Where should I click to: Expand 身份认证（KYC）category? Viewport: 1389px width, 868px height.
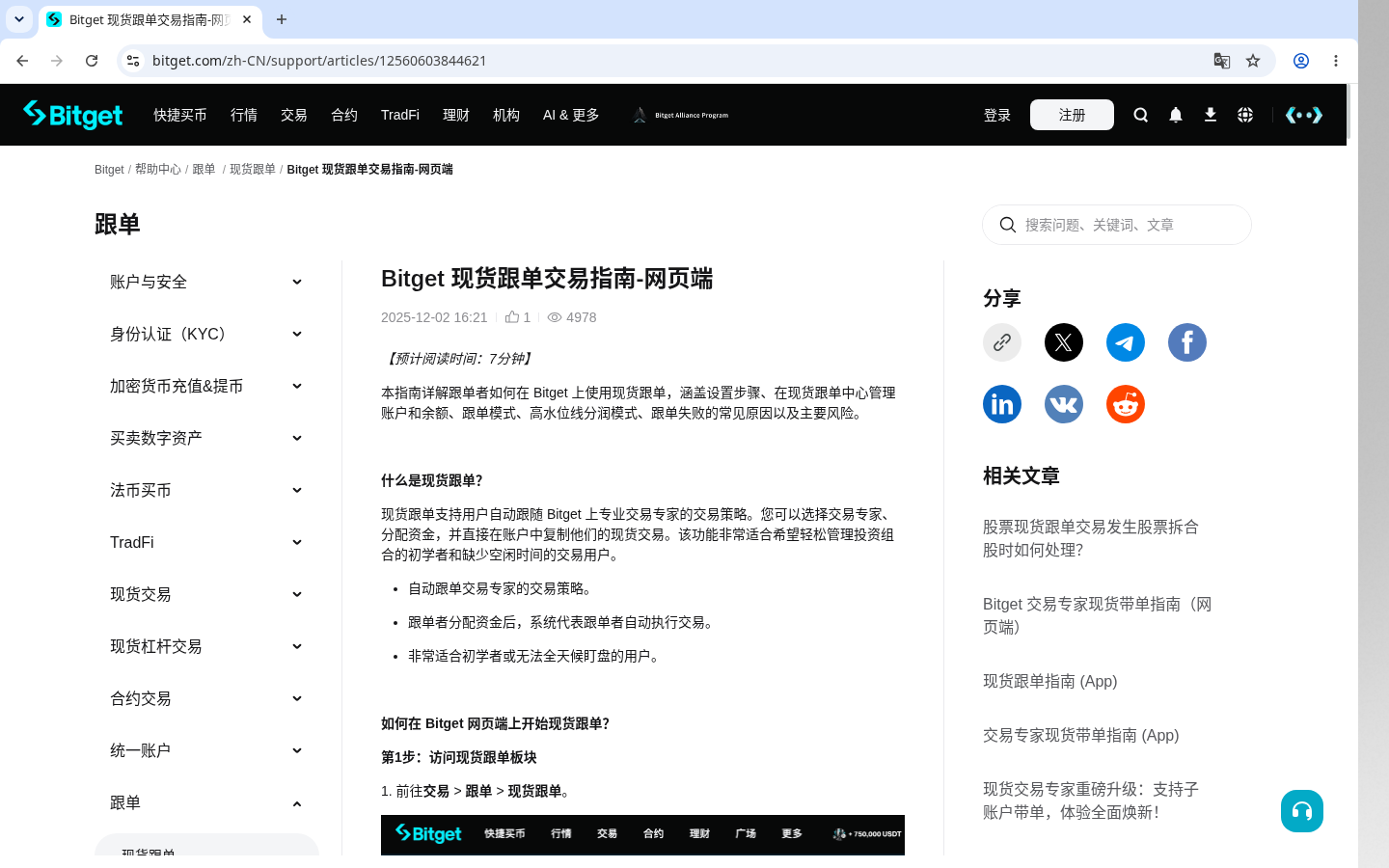[x=206, y=334]
